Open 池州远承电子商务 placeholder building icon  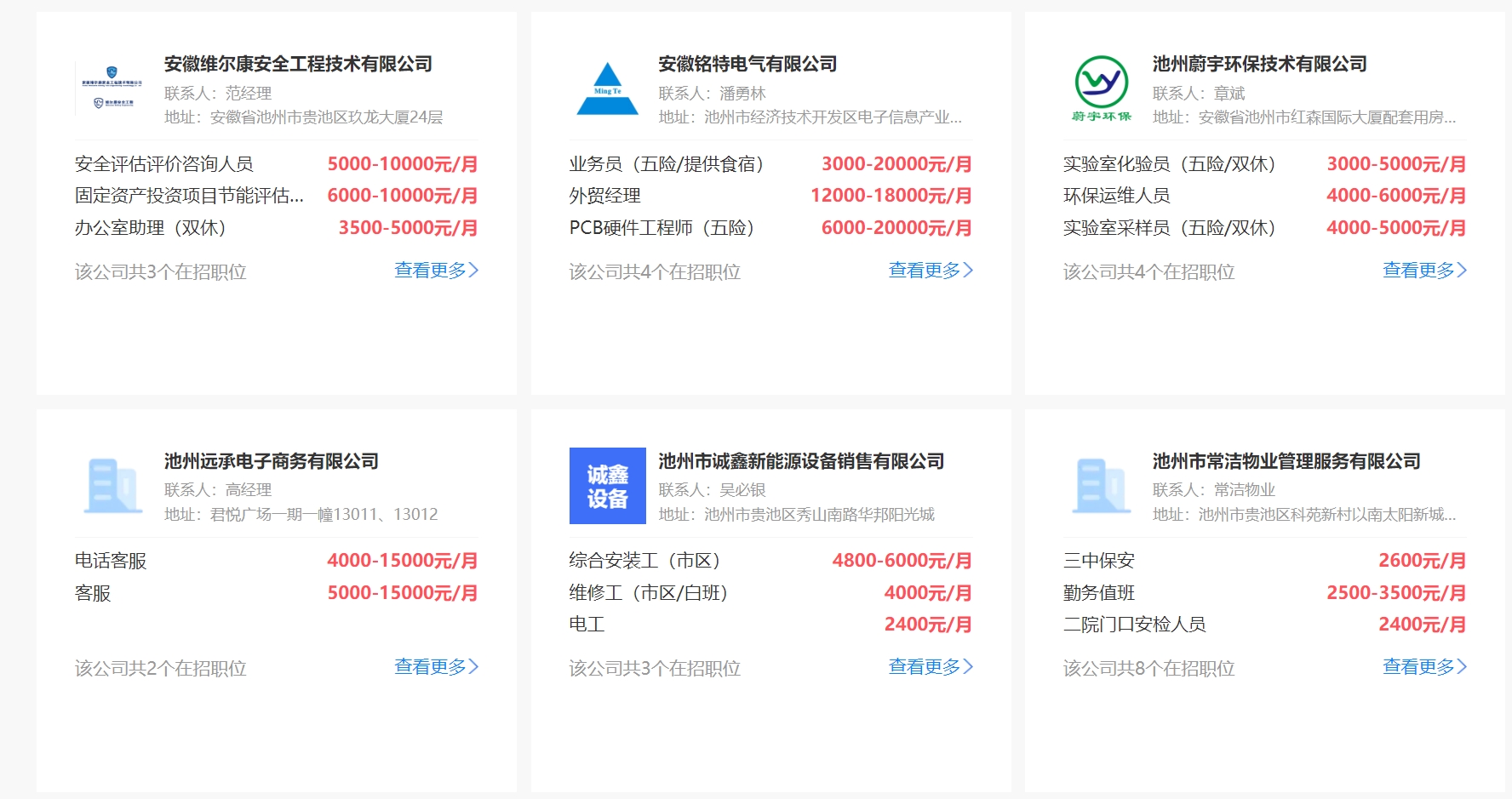pyautogui.click(x=112, y=486)
